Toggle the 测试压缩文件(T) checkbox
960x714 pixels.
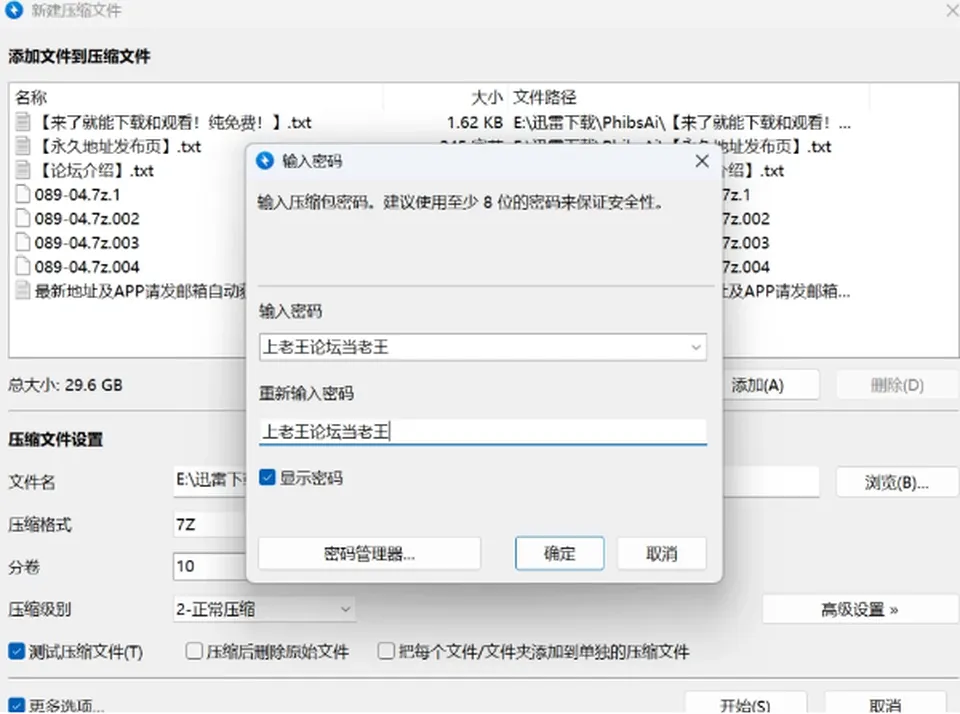(x=17, y=651)
